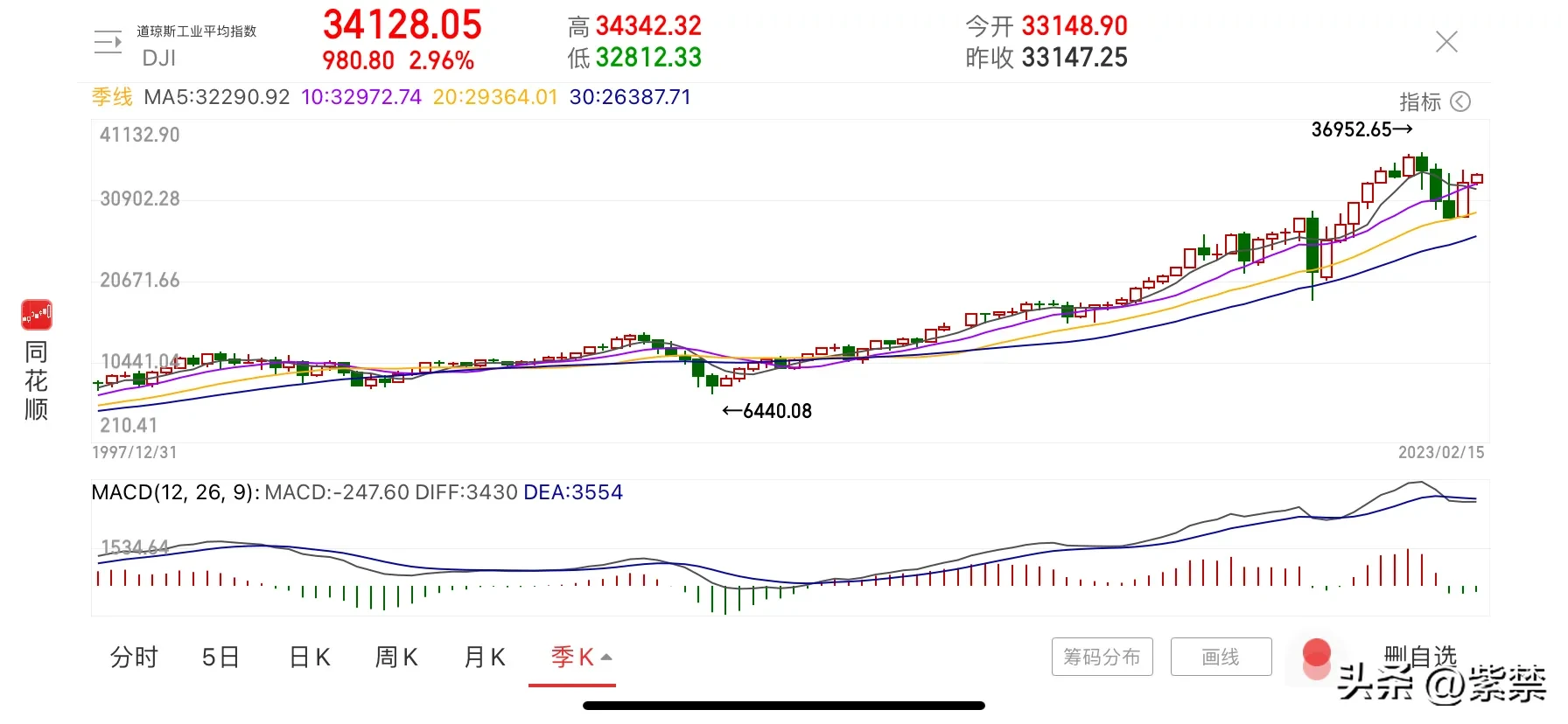1568x724 pixels.
Task: Tap the DJI ticker symbol
Action: (159, 59)
